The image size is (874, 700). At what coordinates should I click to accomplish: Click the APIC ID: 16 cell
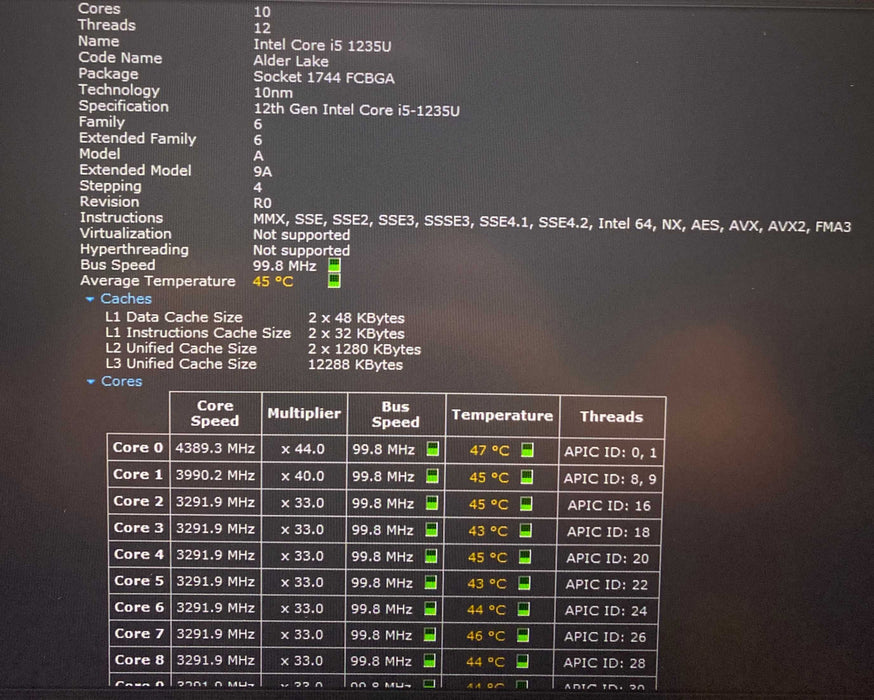click(x=609, y=505)
